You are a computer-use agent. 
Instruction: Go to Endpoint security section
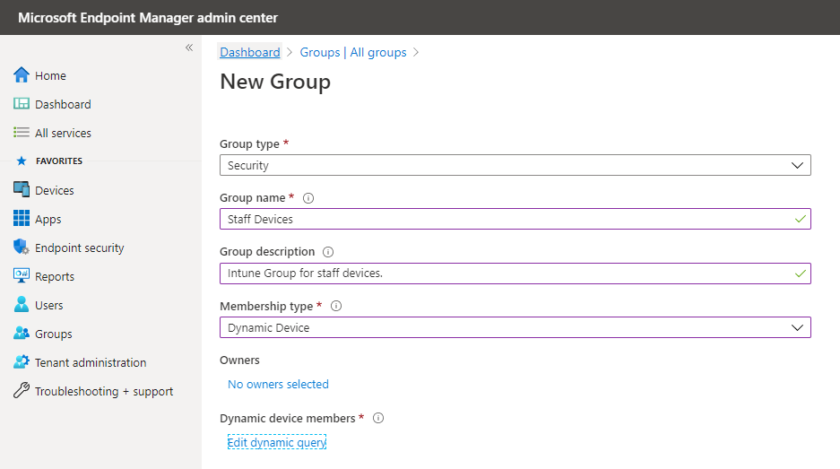click(79, 248)
